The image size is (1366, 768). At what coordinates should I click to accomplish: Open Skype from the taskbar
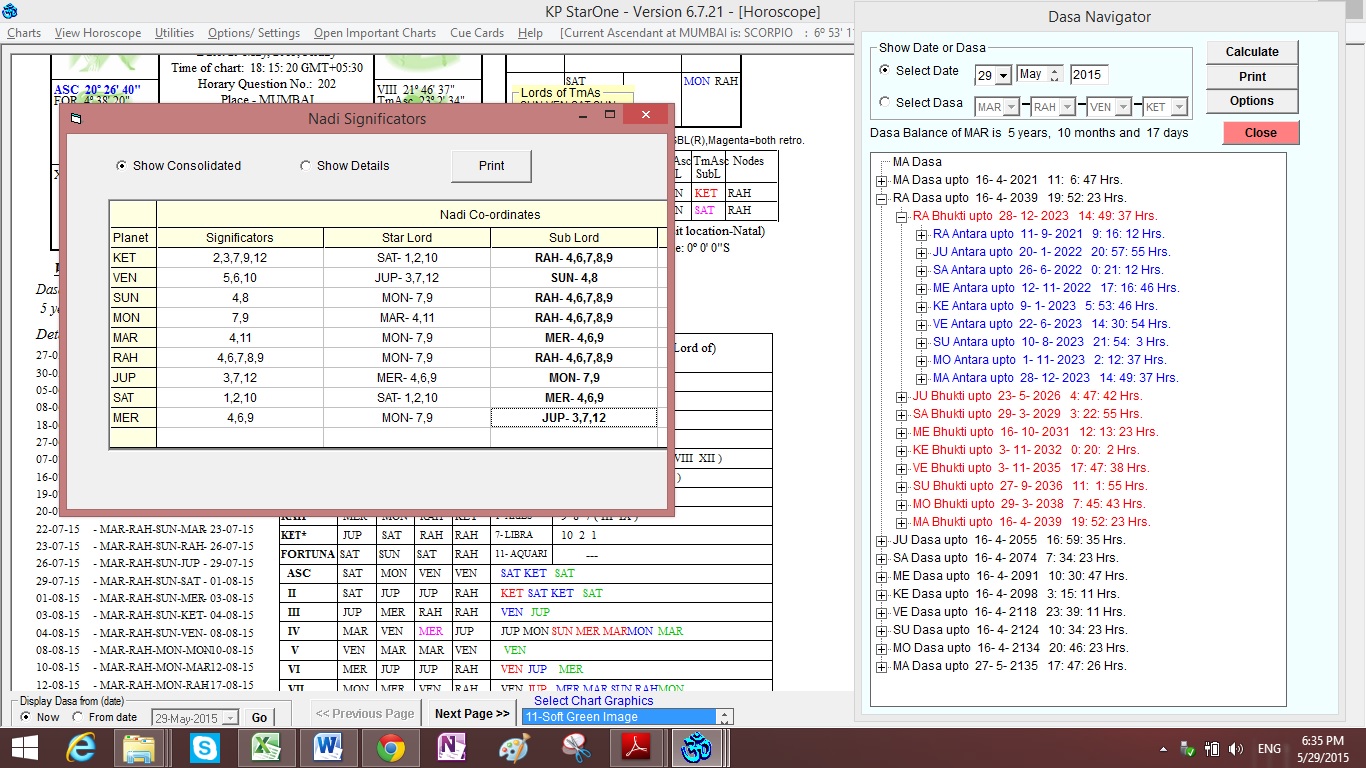(205, 747)
